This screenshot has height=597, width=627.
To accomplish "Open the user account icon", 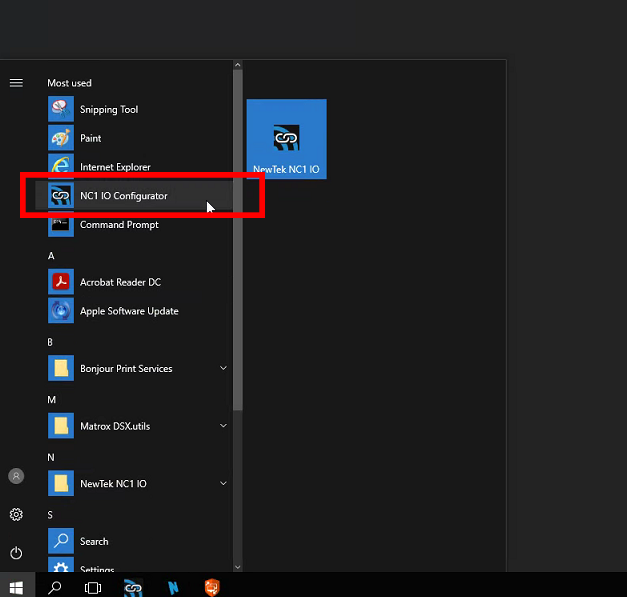I will (16, 476).
